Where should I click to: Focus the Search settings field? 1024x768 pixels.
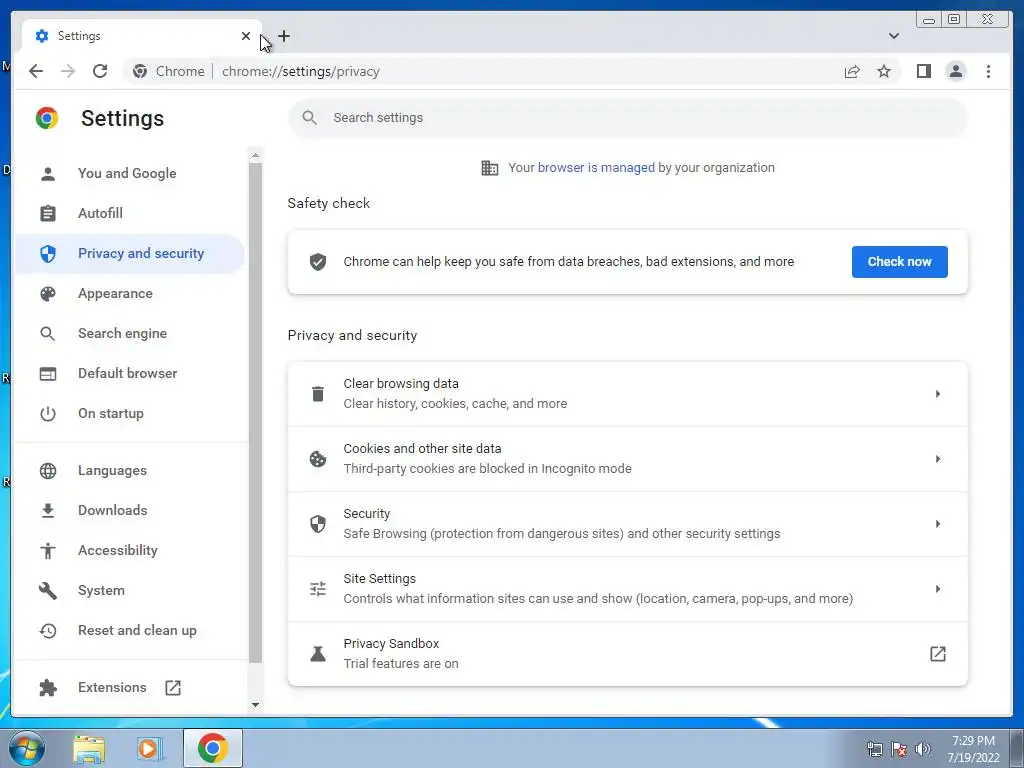tap(628, 118)
